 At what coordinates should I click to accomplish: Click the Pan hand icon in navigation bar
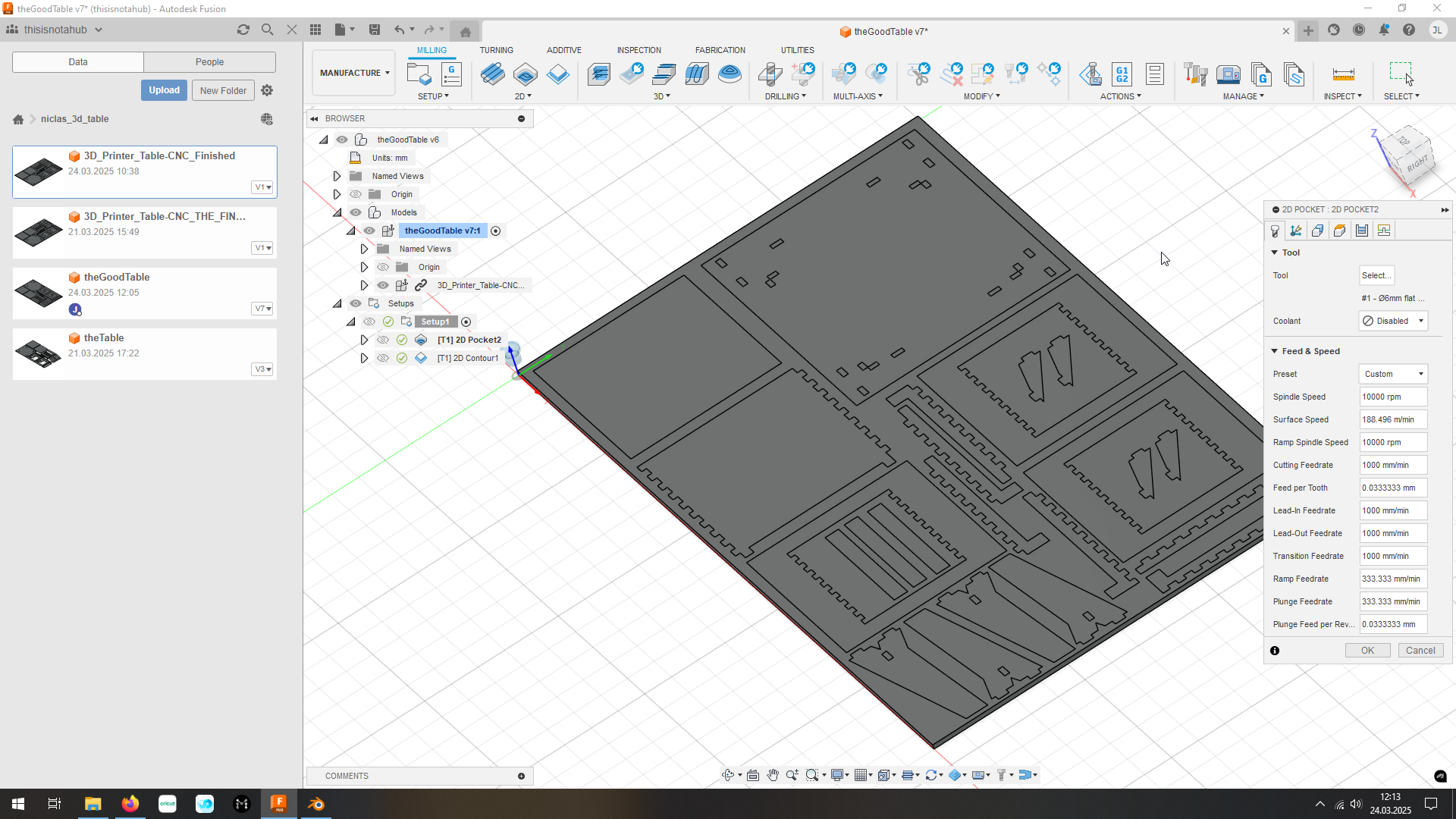click(773, 775)
